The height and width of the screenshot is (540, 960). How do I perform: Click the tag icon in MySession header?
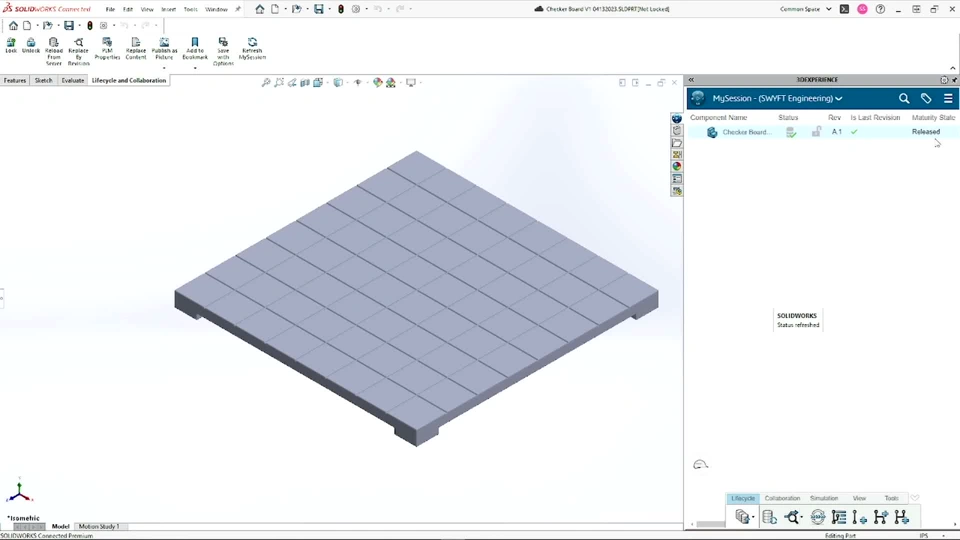(x=926, y=99)
